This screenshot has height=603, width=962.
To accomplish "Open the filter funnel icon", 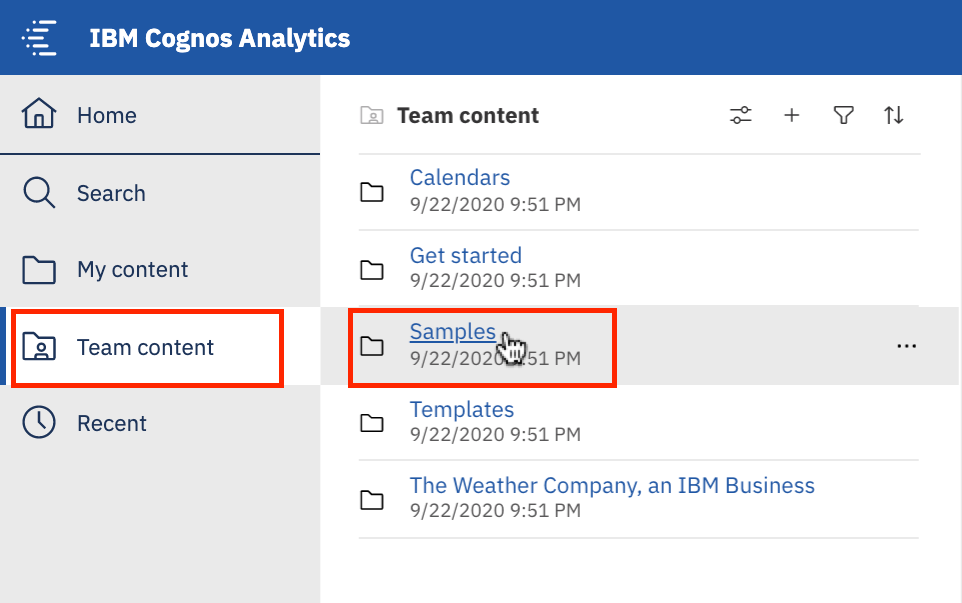I will [x=844, y=115].
